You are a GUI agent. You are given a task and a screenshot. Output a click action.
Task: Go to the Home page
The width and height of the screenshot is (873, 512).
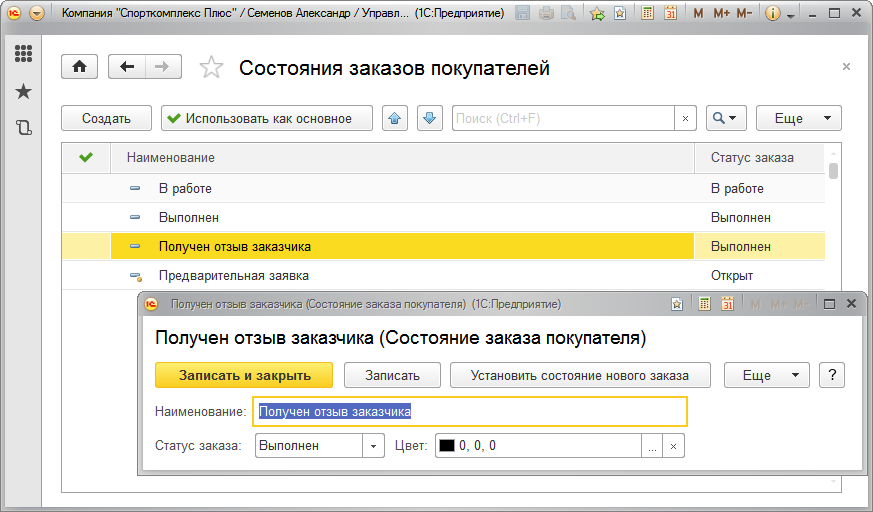[80, 67]
